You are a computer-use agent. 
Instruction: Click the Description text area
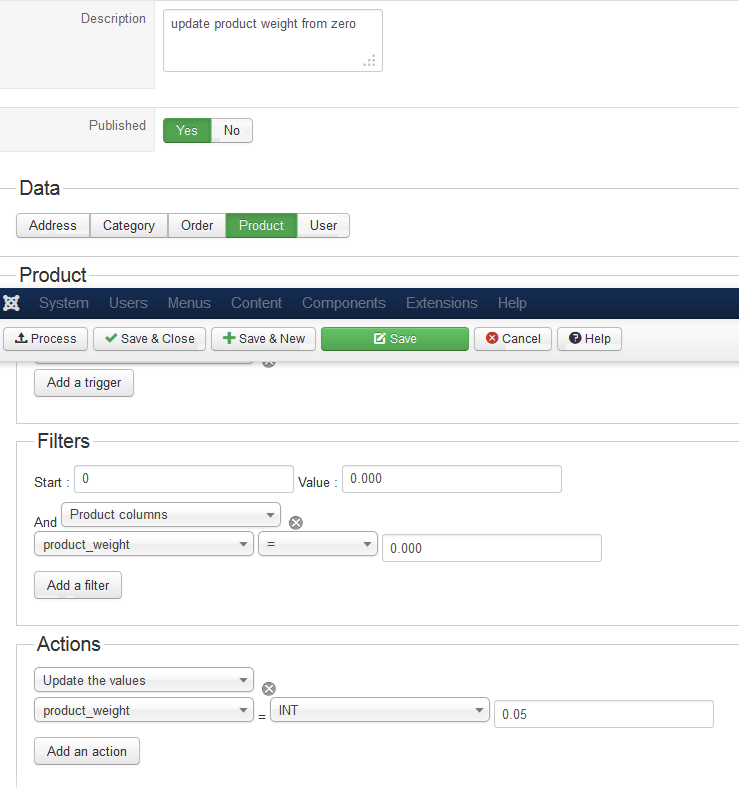[272, 41]
